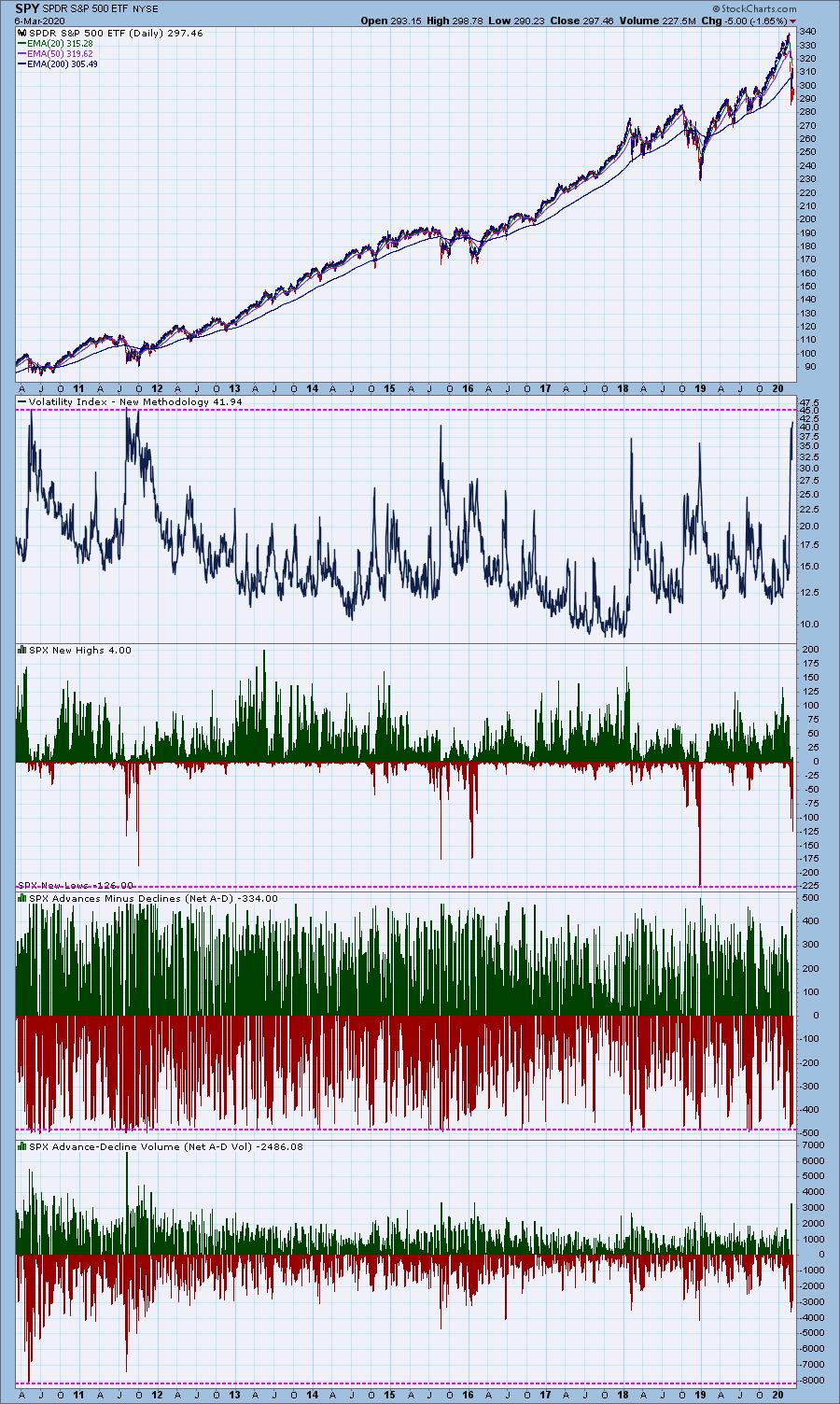Click the dark blue EMA(200) legend swatch

click(24, 63)
